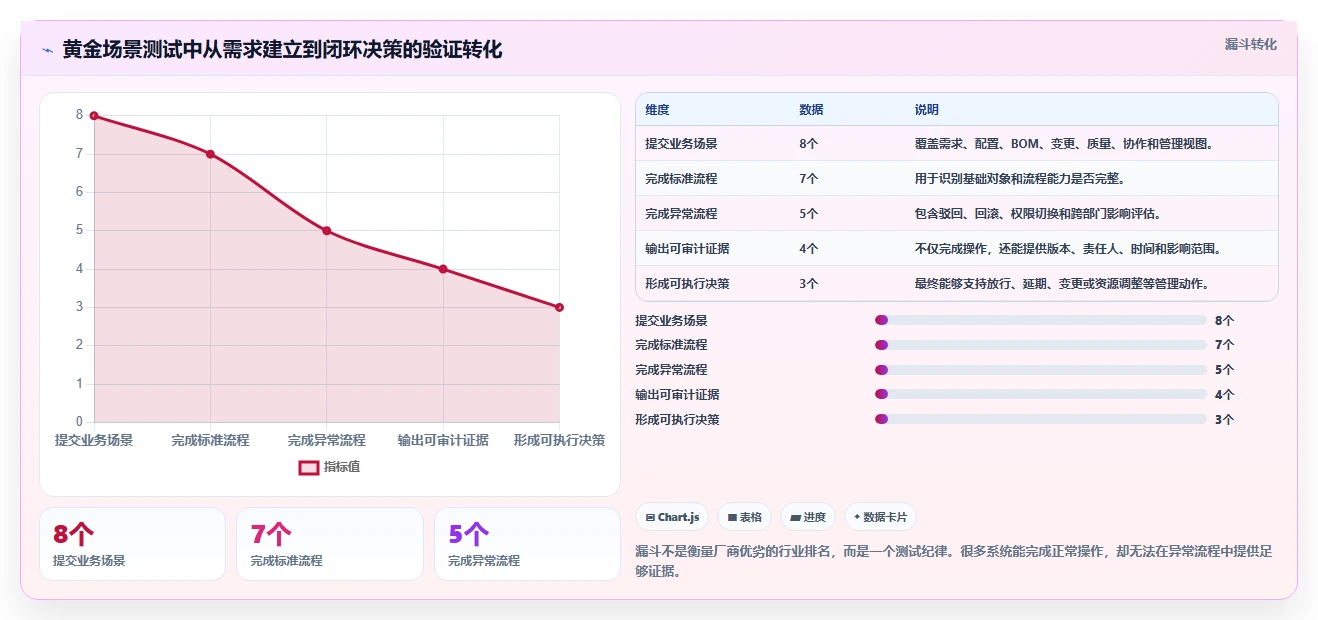Click the 进度 tag
The height and width of the screenshot is (620, 1318).
[x=808, y=517]
